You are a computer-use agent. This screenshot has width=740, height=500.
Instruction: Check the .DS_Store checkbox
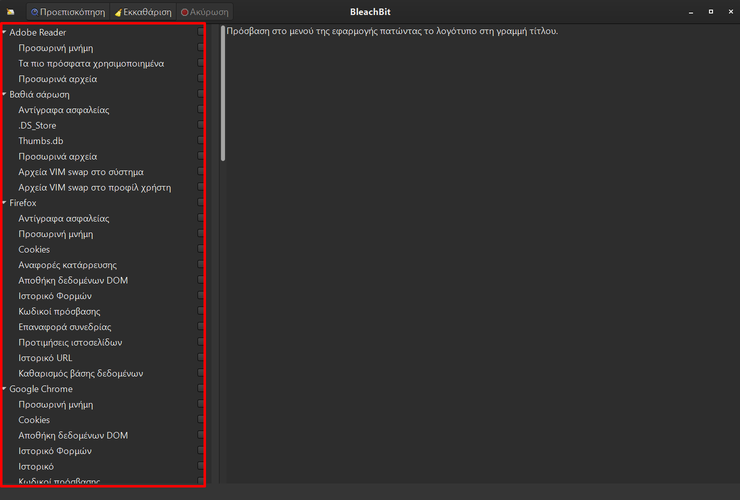[x=201, y=125]
